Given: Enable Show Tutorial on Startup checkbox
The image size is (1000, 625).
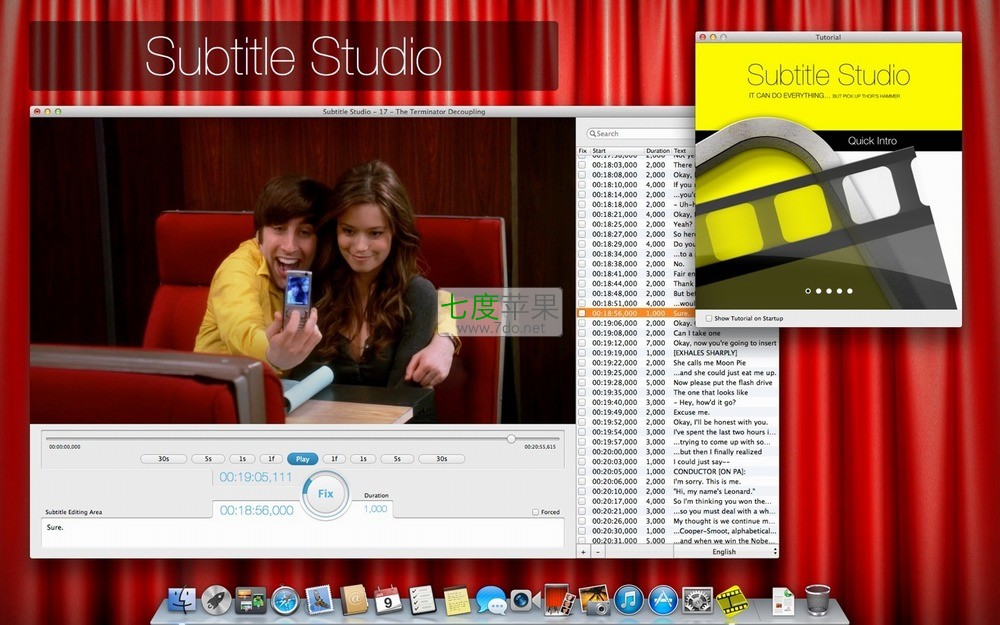Looking at the screenshot, I should click(709, 318).
